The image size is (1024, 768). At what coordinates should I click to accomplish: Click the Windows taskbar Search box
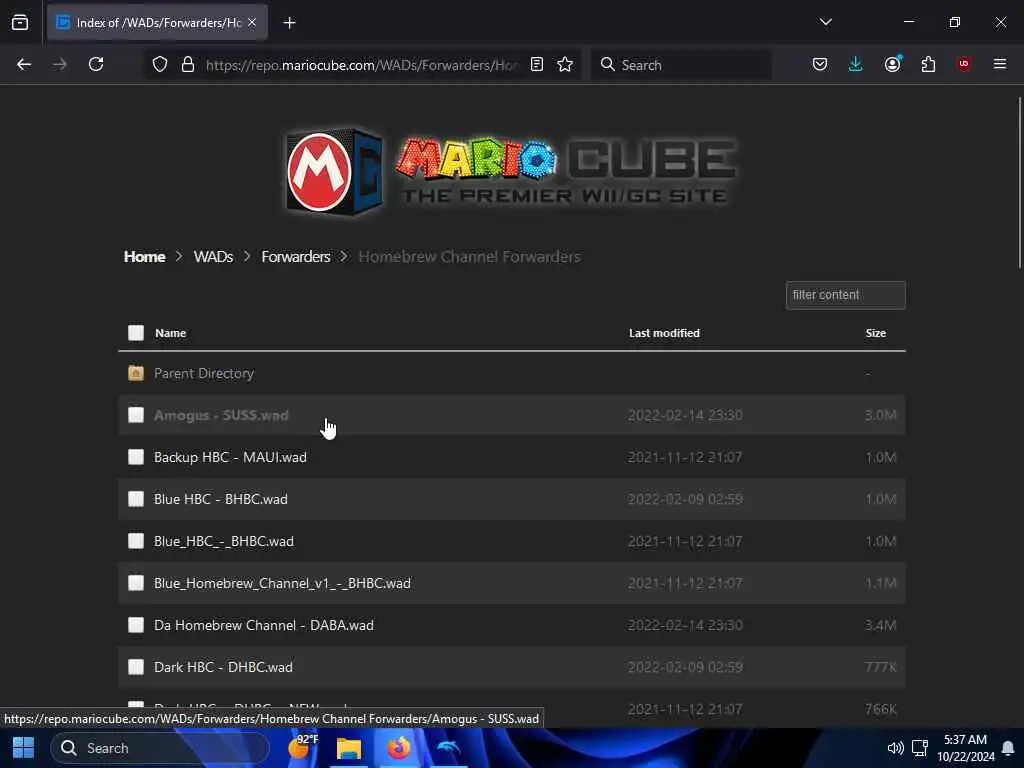click(x=160, y=748)
